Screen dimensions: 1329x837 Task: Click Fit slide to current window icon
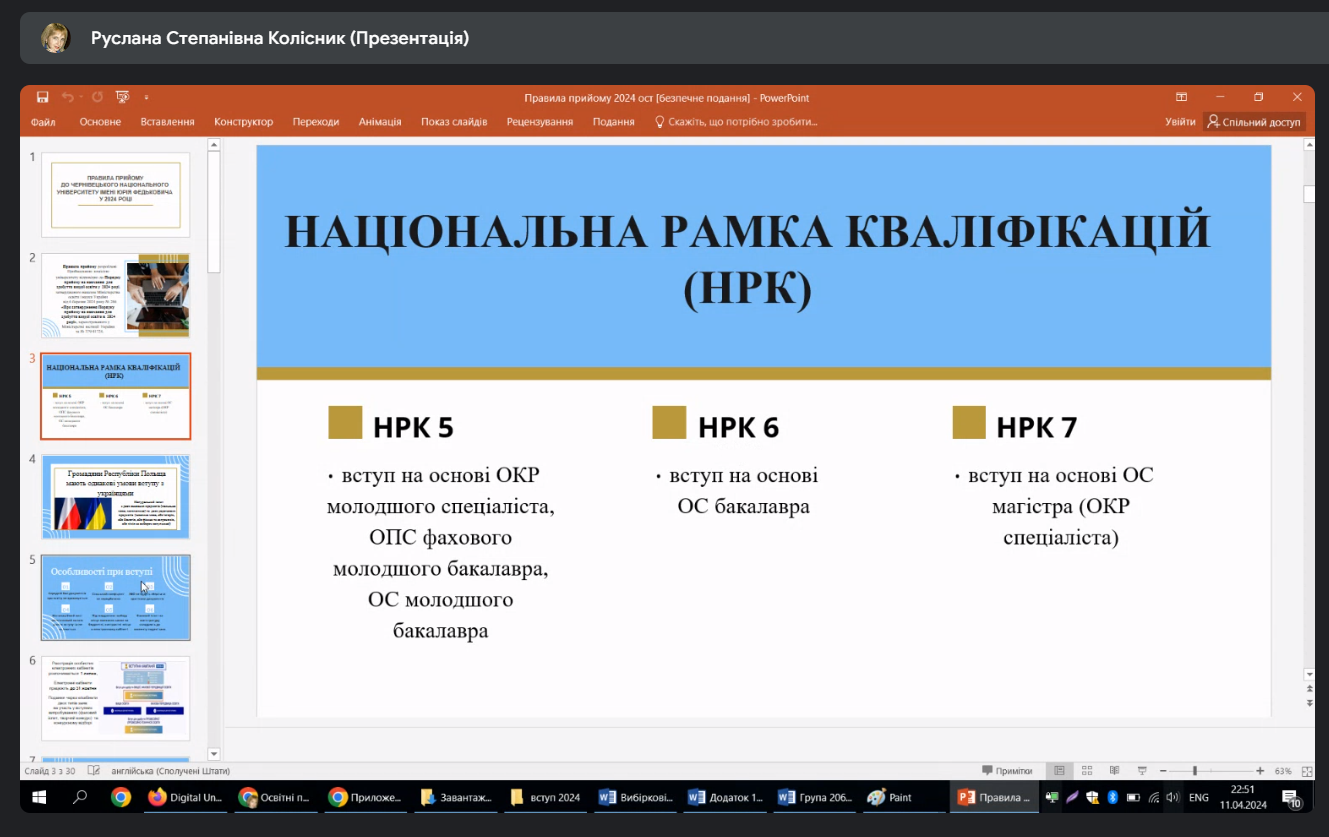pos(1308,771)
